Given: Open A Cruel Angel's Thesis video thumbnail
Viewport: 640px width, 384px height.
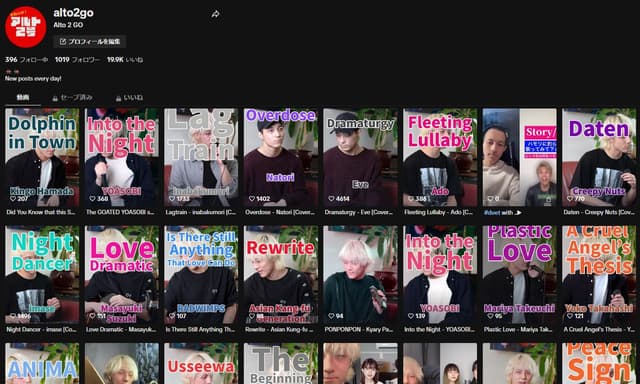Looking at the screenshot, I should tap(599, 275).
